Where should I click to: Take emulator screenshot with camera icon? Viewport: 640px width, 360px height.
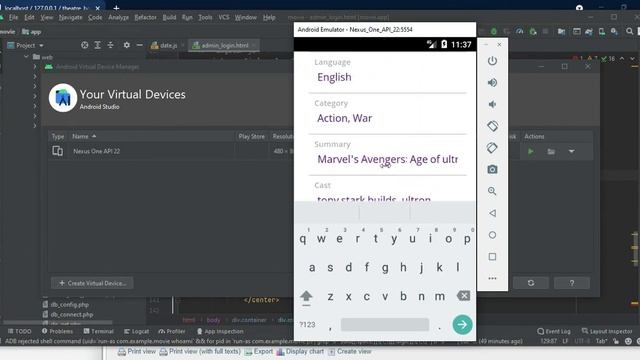(x=492, y=169)
